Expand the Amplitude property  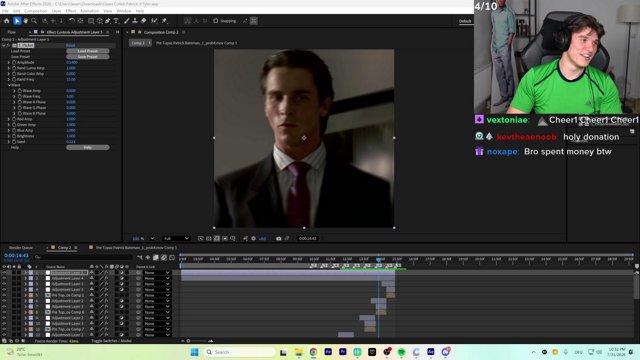pos(9,62)
